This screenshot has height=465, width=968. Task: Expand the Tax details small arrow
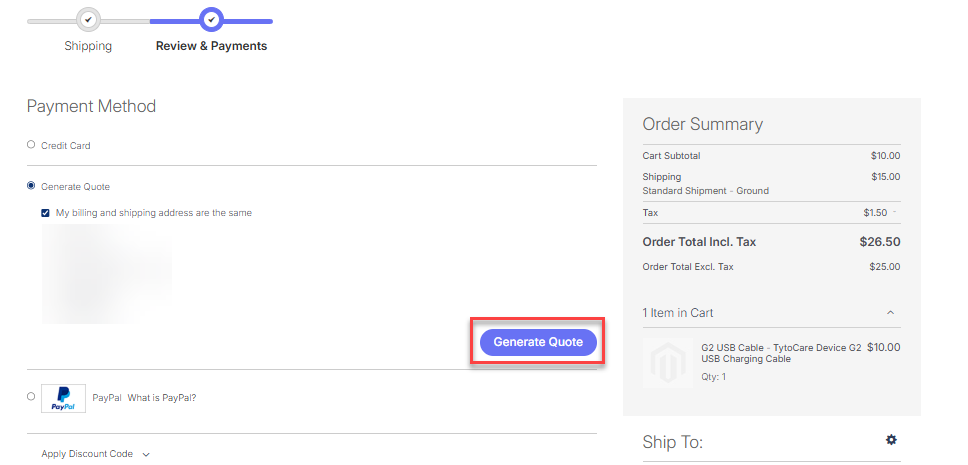(895, 212)
